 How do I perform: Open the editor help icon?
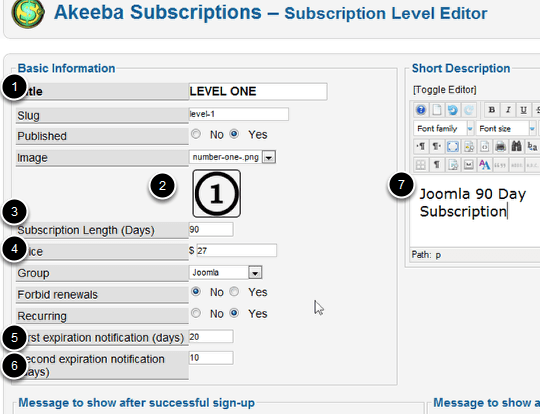click(x=420, y=110)
